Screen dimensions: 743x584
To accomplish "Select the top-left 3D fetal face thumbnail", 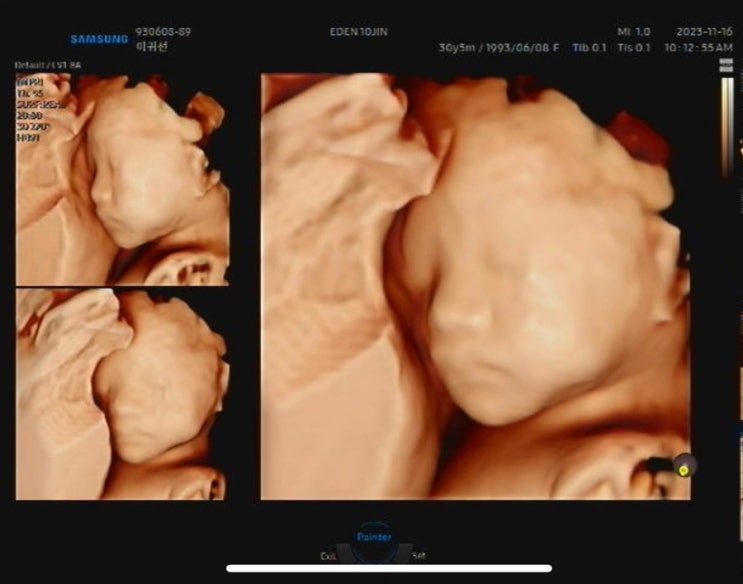I will (123, 180).
